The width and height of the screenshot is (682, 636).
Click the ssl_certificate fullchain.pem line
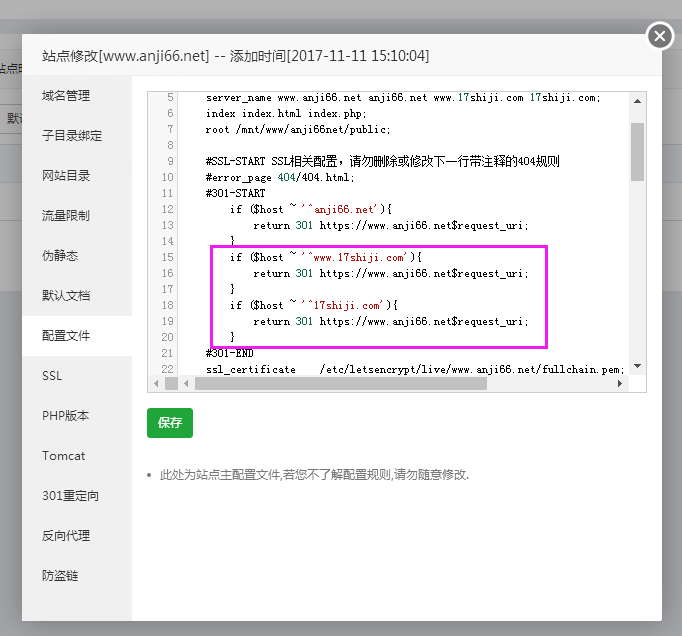[x=415, y=370]
